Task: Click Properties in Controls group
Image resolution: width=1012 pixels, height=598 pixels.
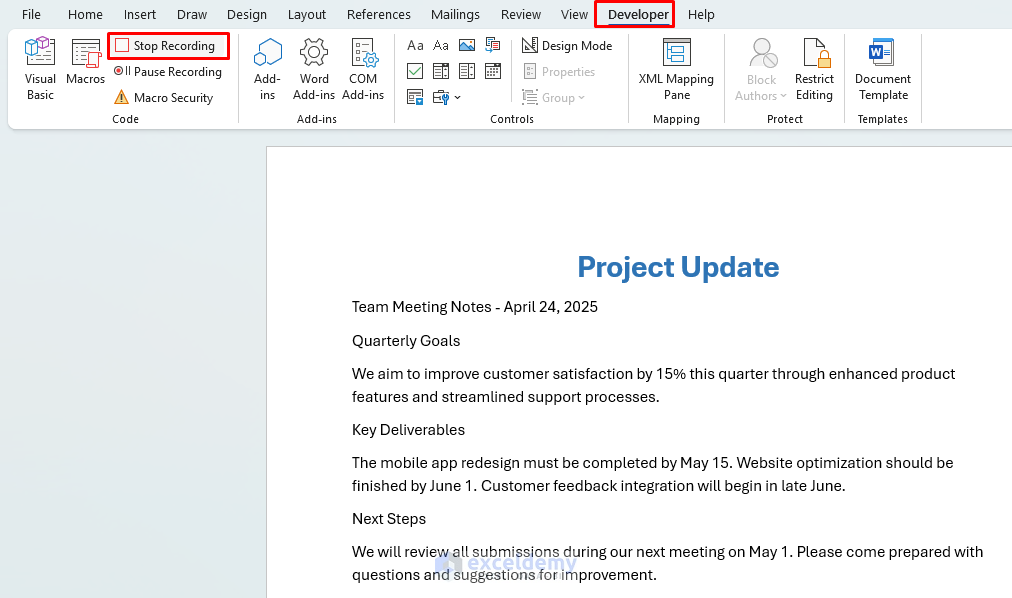Action: click(x=559, y=72)
